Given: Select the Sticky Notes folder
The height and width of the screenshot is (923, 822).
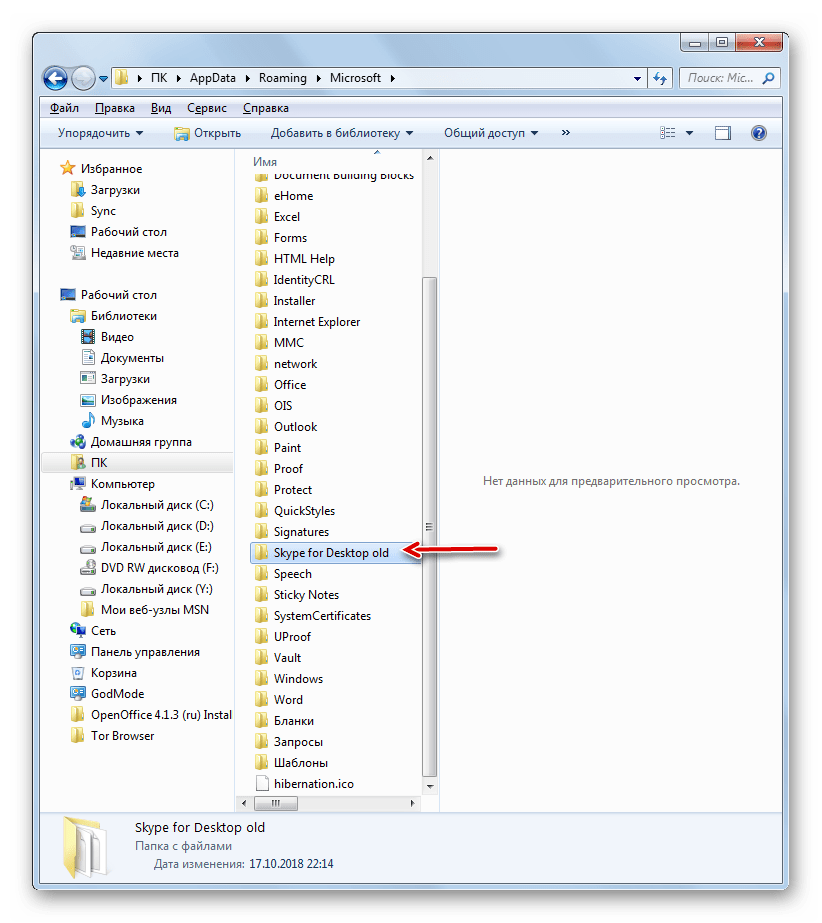Looking at the screenshot, I should [x=297, y=595].
